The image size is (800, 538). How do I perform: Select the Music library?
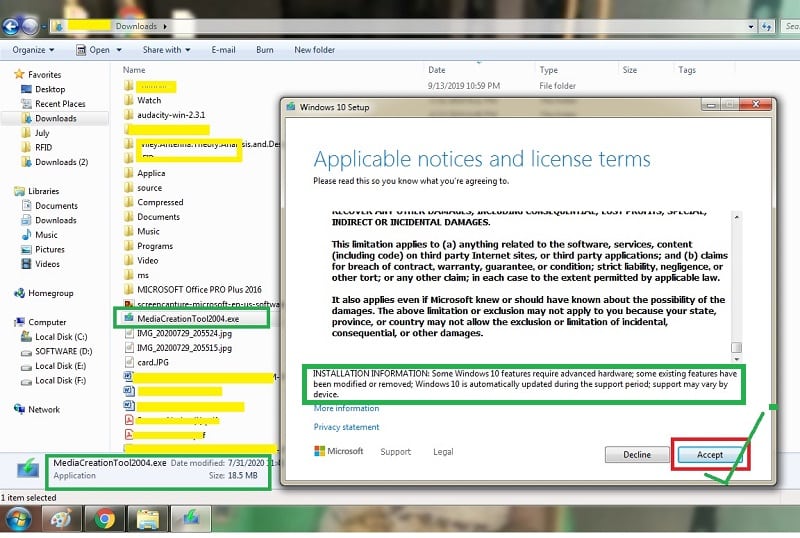[x=46, y=235]
